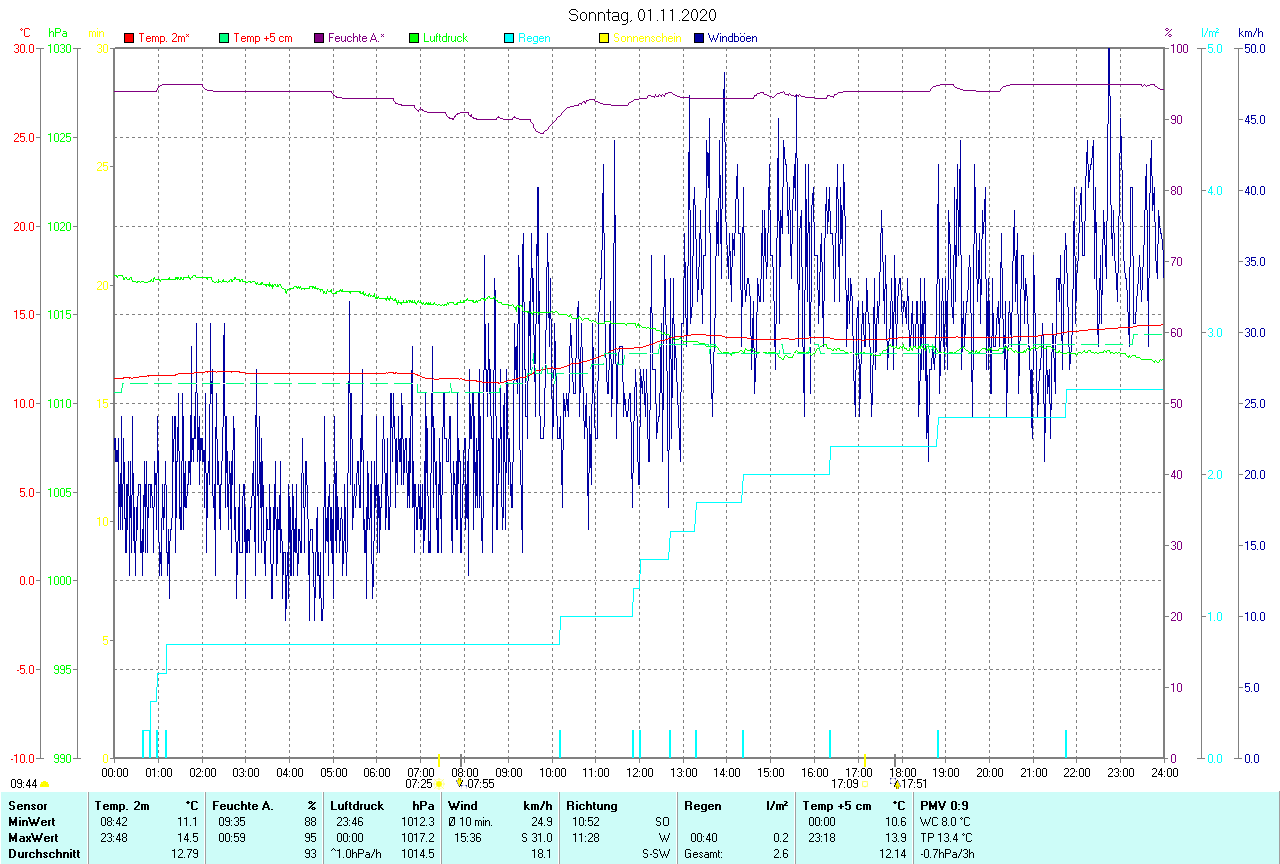Click the WC 8.0 °C wind chill value
1280x864 pixels.
click(x=945, y=822)
